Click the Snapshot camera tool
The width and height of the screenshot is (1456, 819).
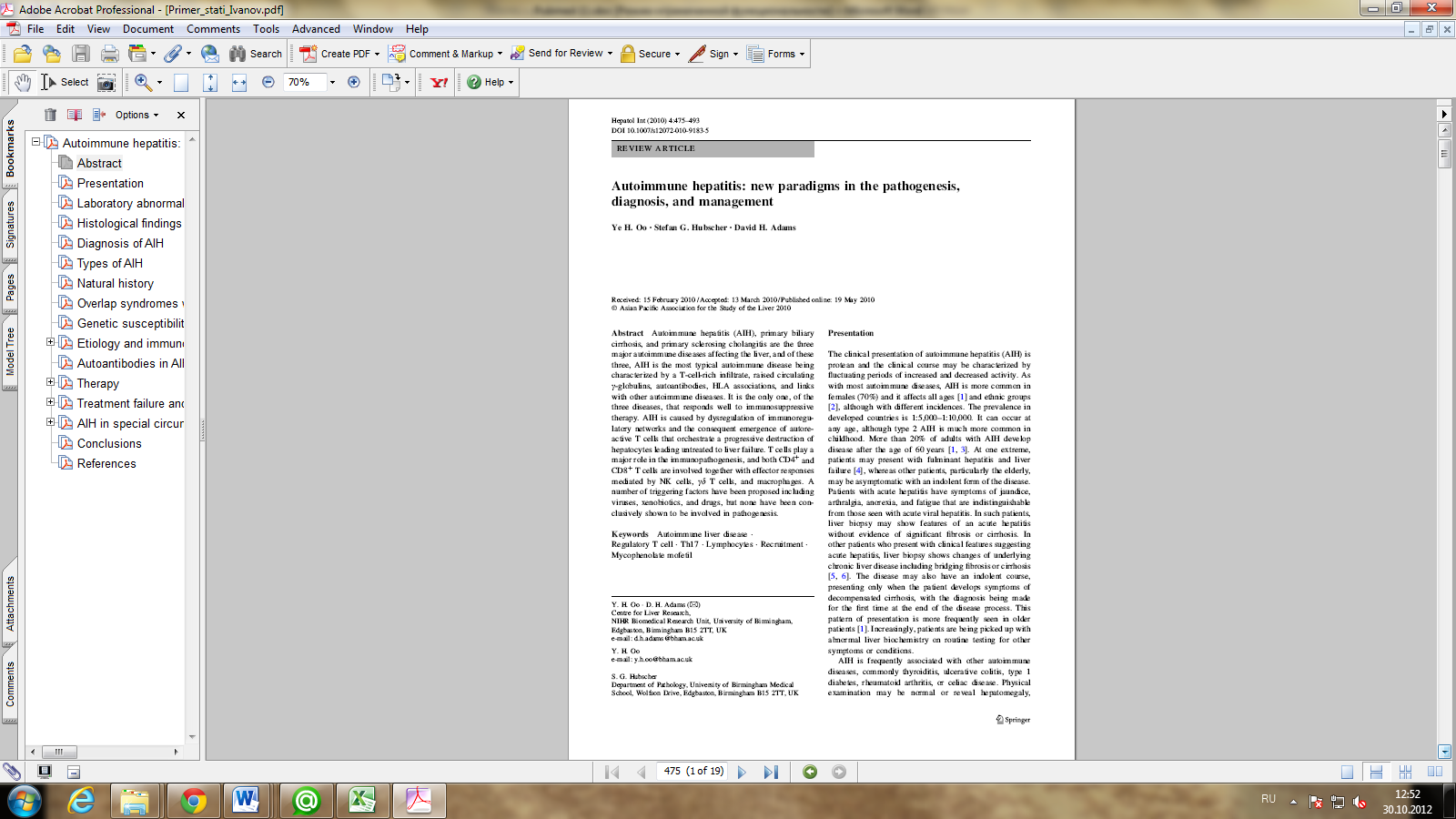[106, 82]
